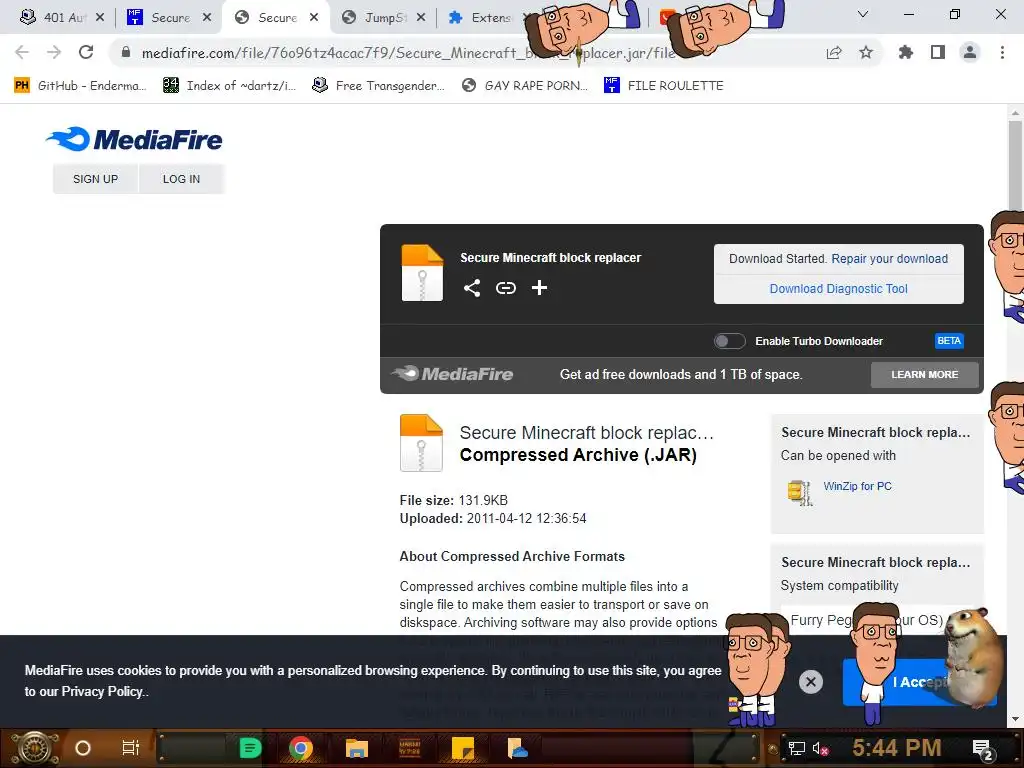Open the WinZip for PC link
The image size is (1024, 768).
click(857, 486)
